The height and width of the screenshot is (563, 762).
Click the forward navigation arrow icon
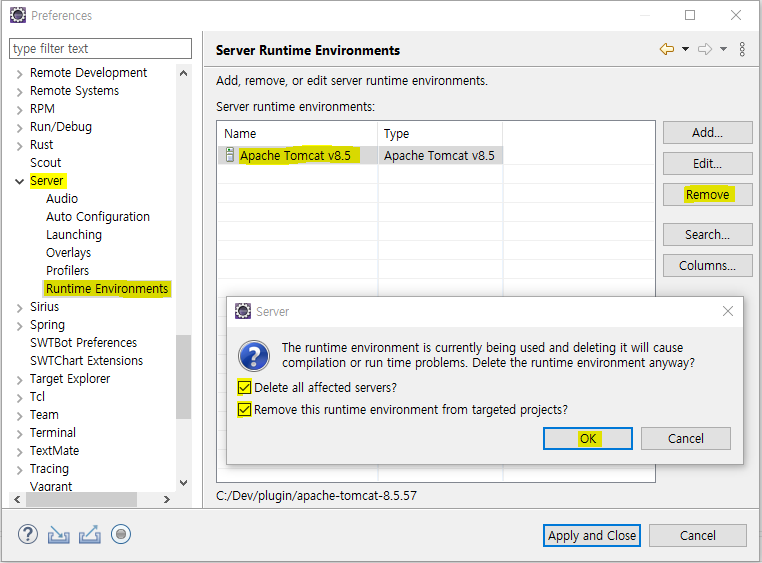(x=705, y=49)
